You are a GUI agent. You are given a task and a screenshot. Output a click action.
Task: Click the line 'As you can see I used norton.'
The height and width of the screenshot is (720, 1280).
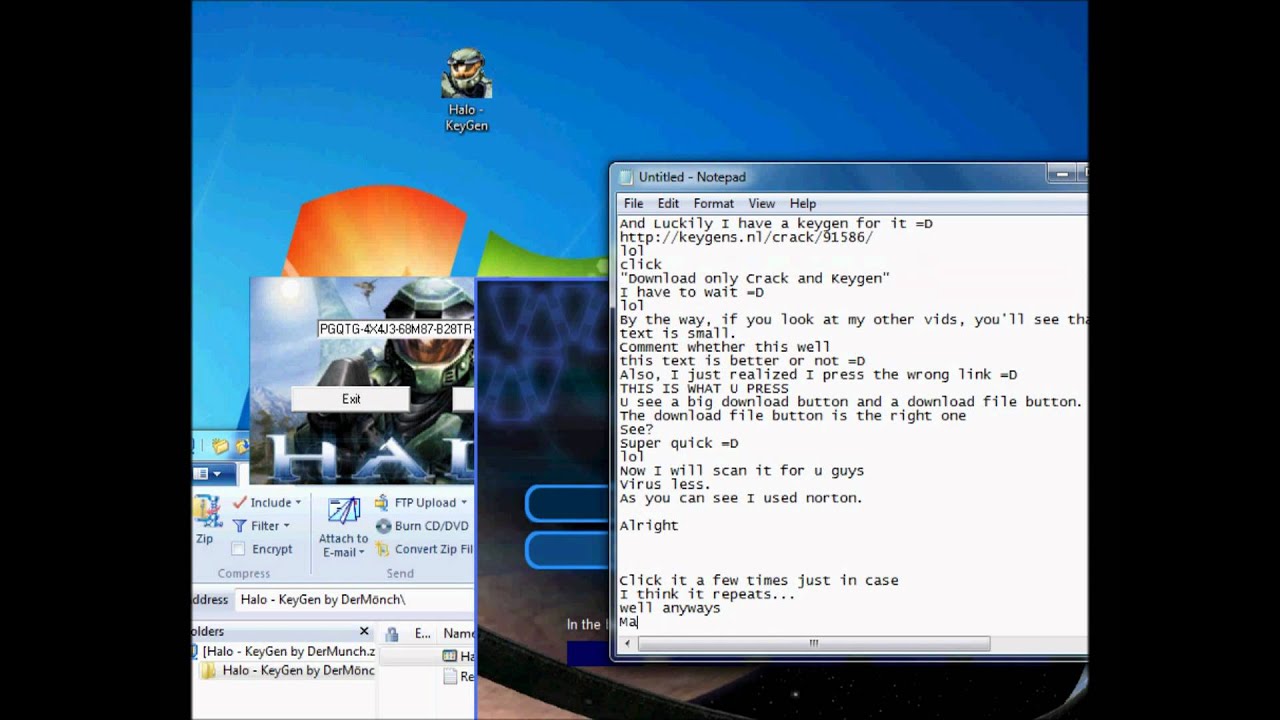click(x=740, y=498)
